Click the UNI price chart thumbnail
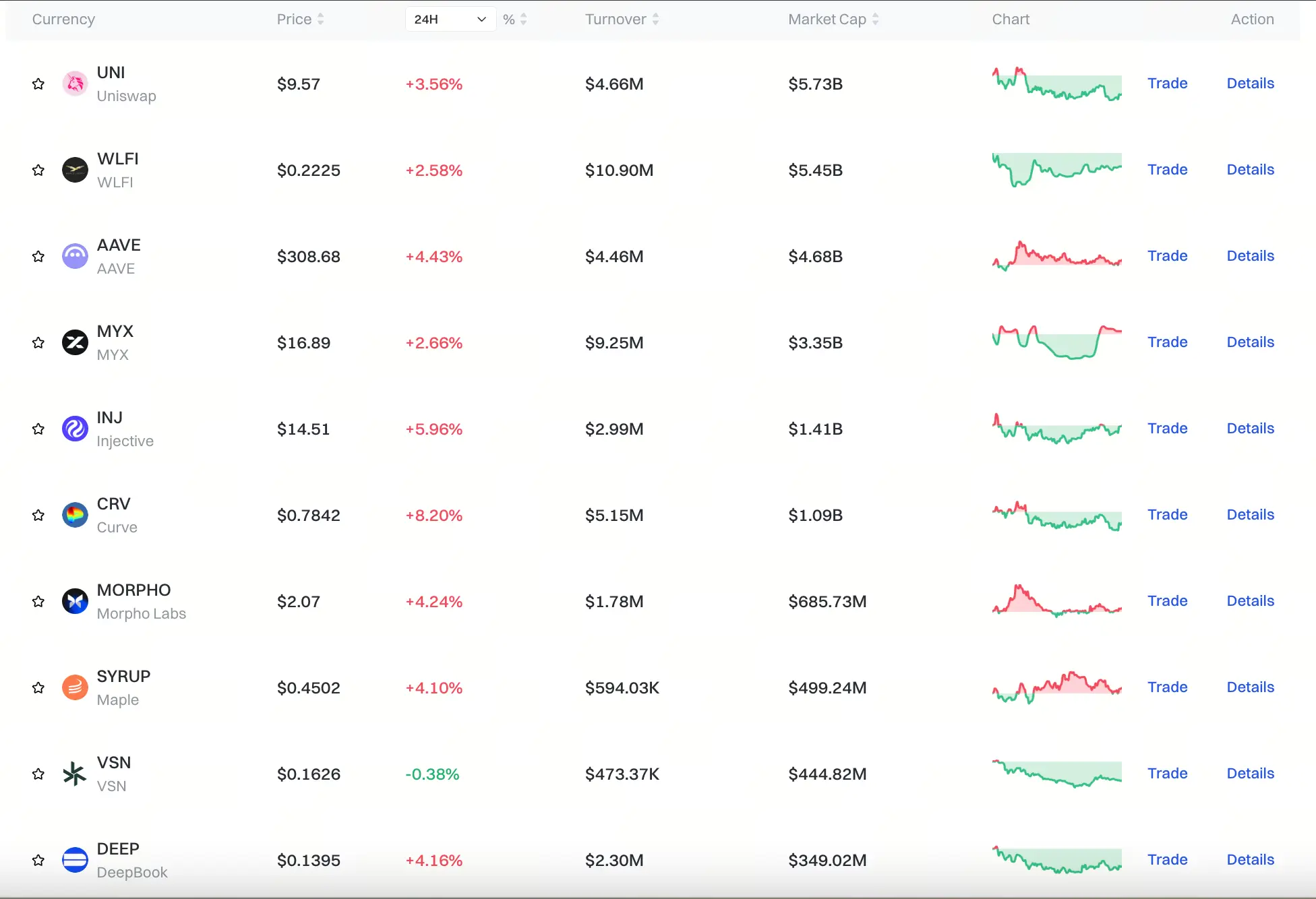 [1056, 84]
